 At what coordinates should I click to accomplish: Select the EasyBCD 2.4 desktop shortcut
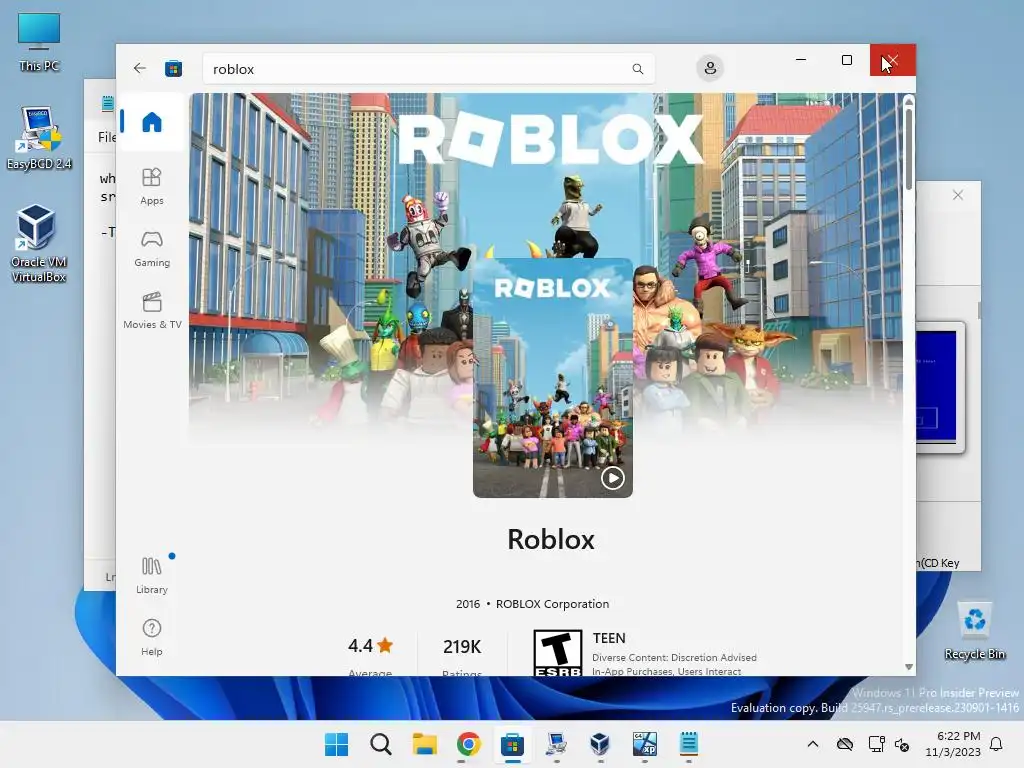[39, 138]
